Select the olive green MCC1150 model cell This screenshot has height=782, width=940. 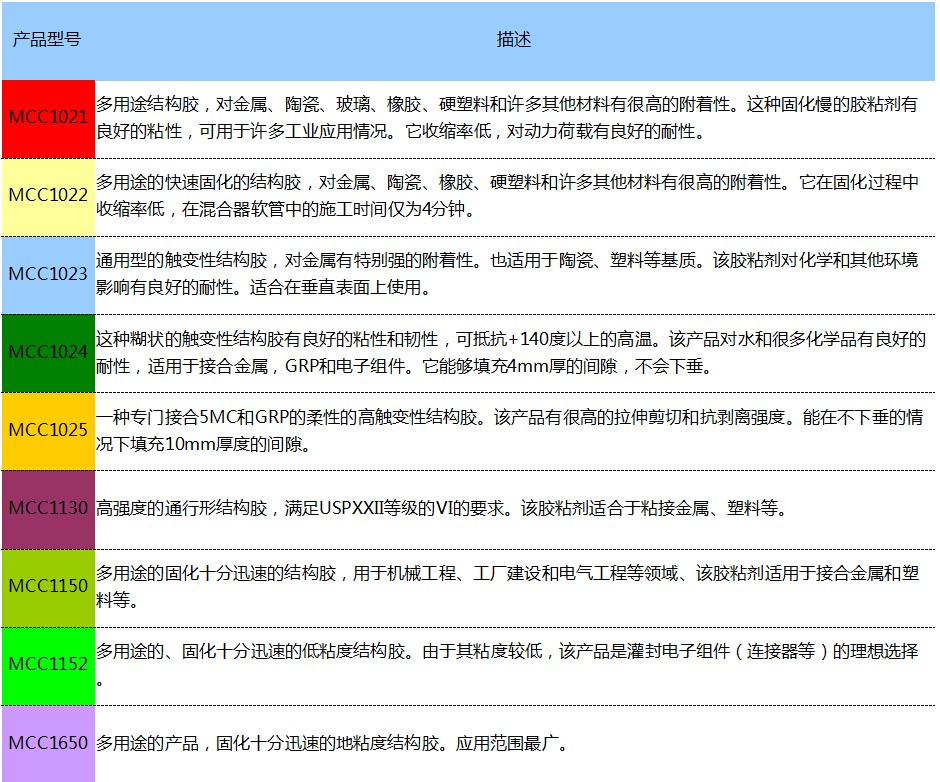click(x=48, y=588)
